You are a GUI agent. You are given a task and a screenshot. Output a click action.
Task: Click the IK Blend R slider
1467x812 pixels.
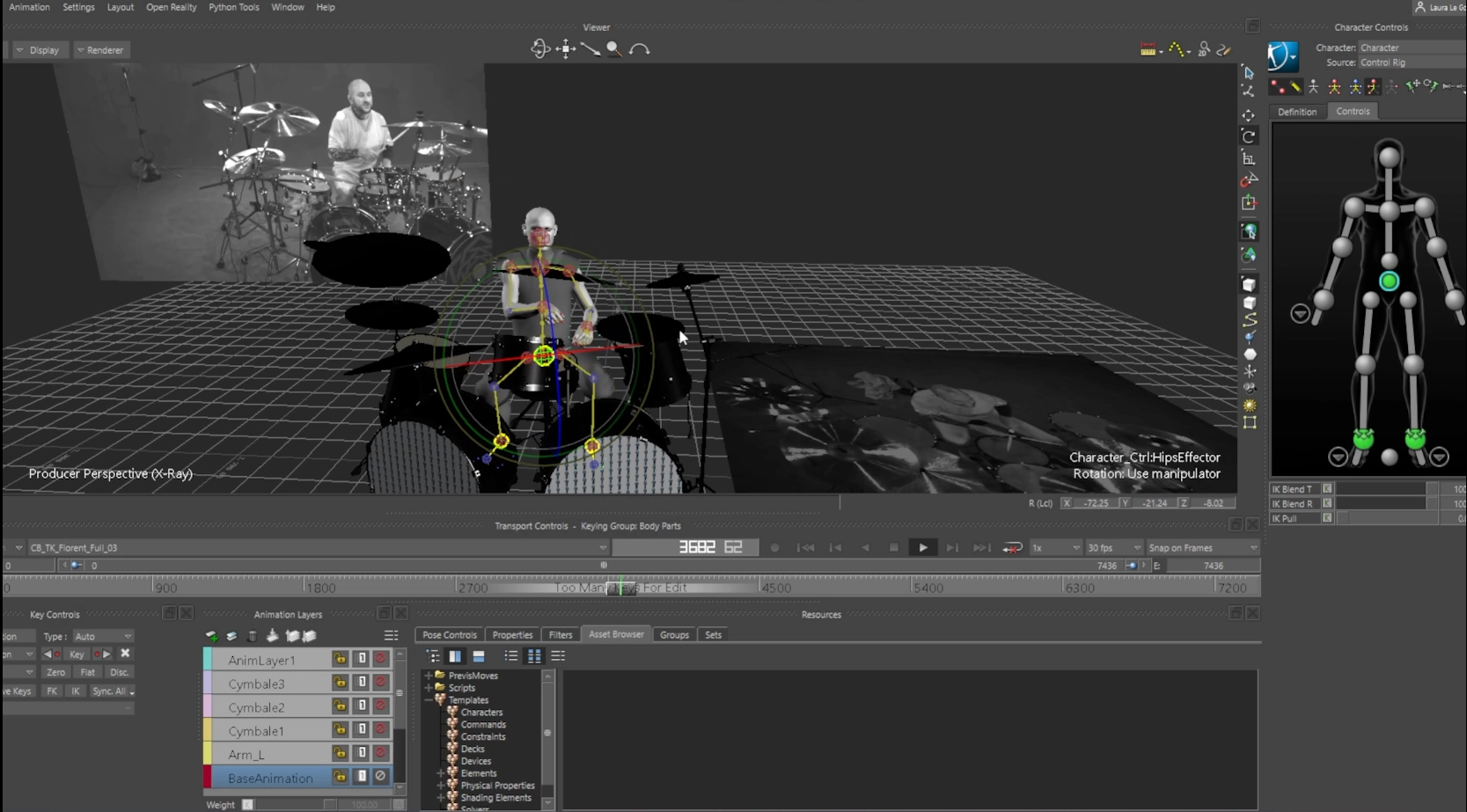click(x=1386, y=504)
